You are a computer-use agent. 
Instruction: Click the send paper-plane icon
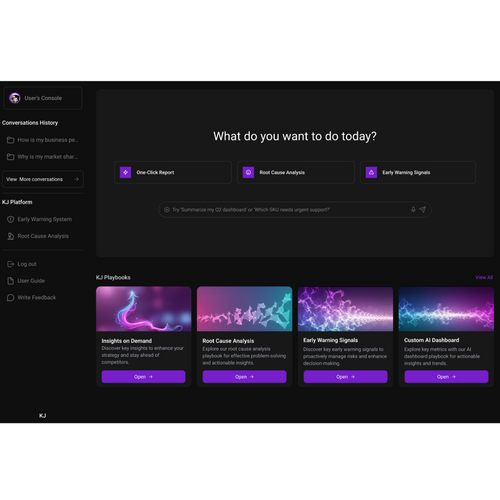pyautogui.click(x=423, y=210)
